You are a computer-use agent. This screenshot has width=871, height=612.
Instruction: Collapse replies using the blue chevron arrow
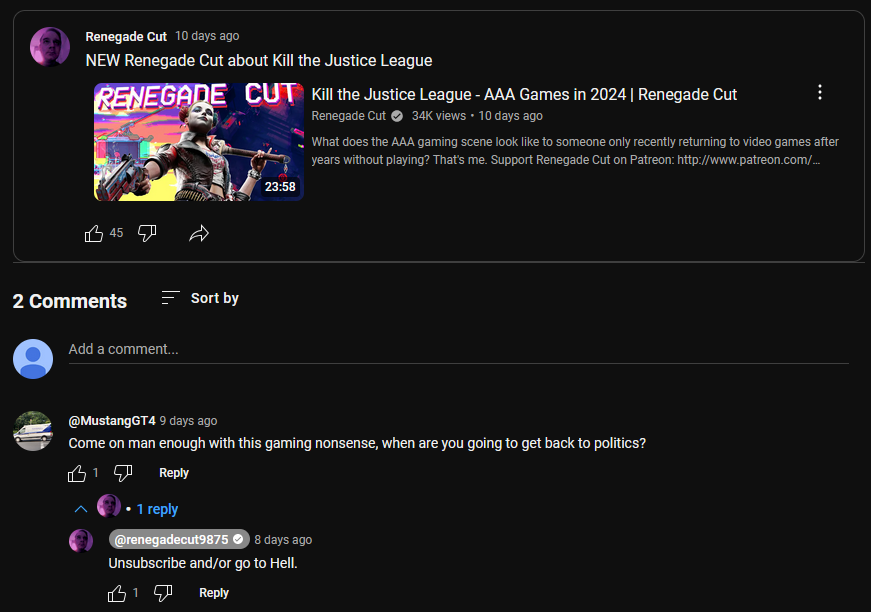pos(81,509)
